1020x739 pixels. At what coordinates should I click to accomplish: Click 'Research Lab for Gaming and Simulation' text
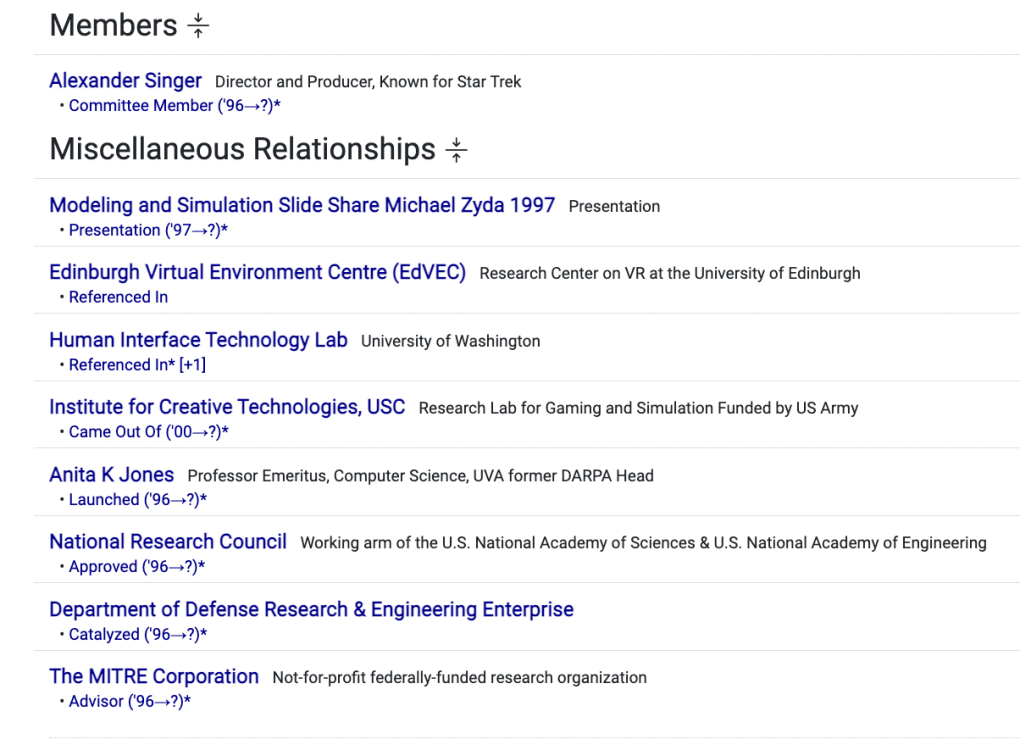click(x=639, y=408)
